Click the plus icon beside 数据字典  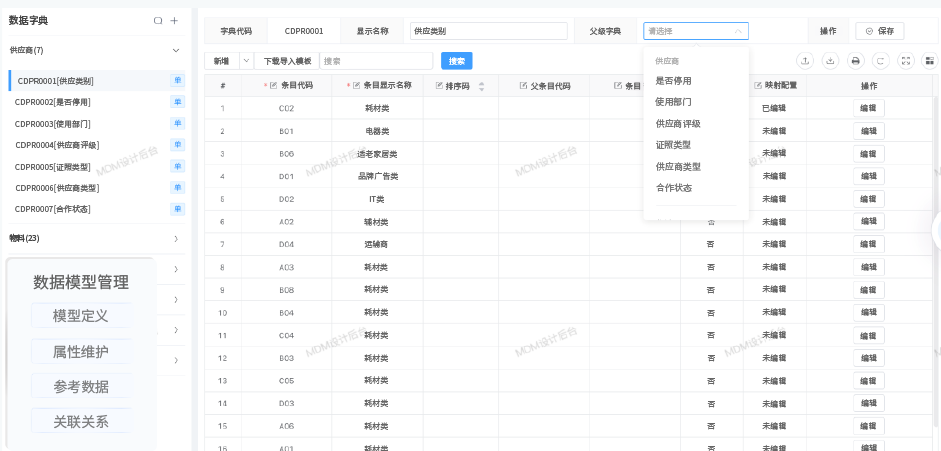[x=174, y=20]
